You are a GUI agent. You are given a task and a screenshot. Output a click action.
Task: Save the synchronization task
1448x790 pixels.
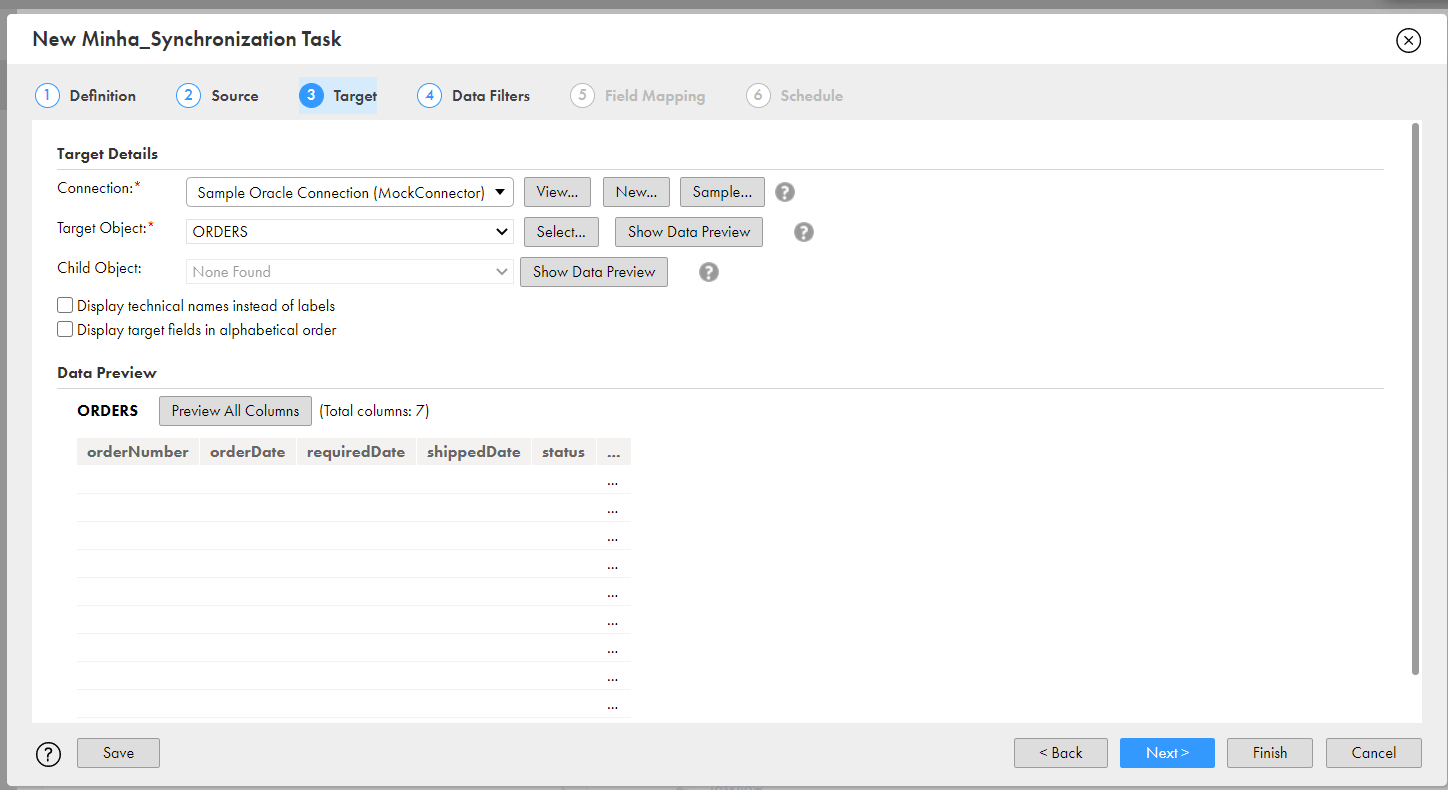(x=118, y=753)
